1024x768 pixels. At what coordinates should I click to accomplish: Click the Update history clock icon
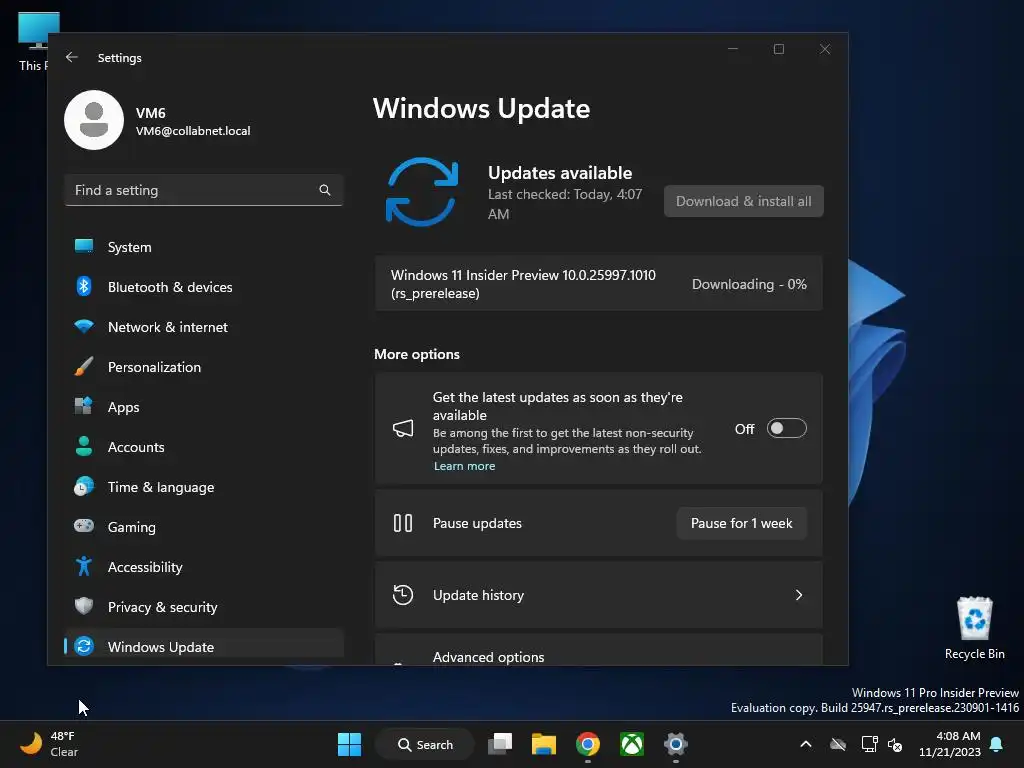403,595
